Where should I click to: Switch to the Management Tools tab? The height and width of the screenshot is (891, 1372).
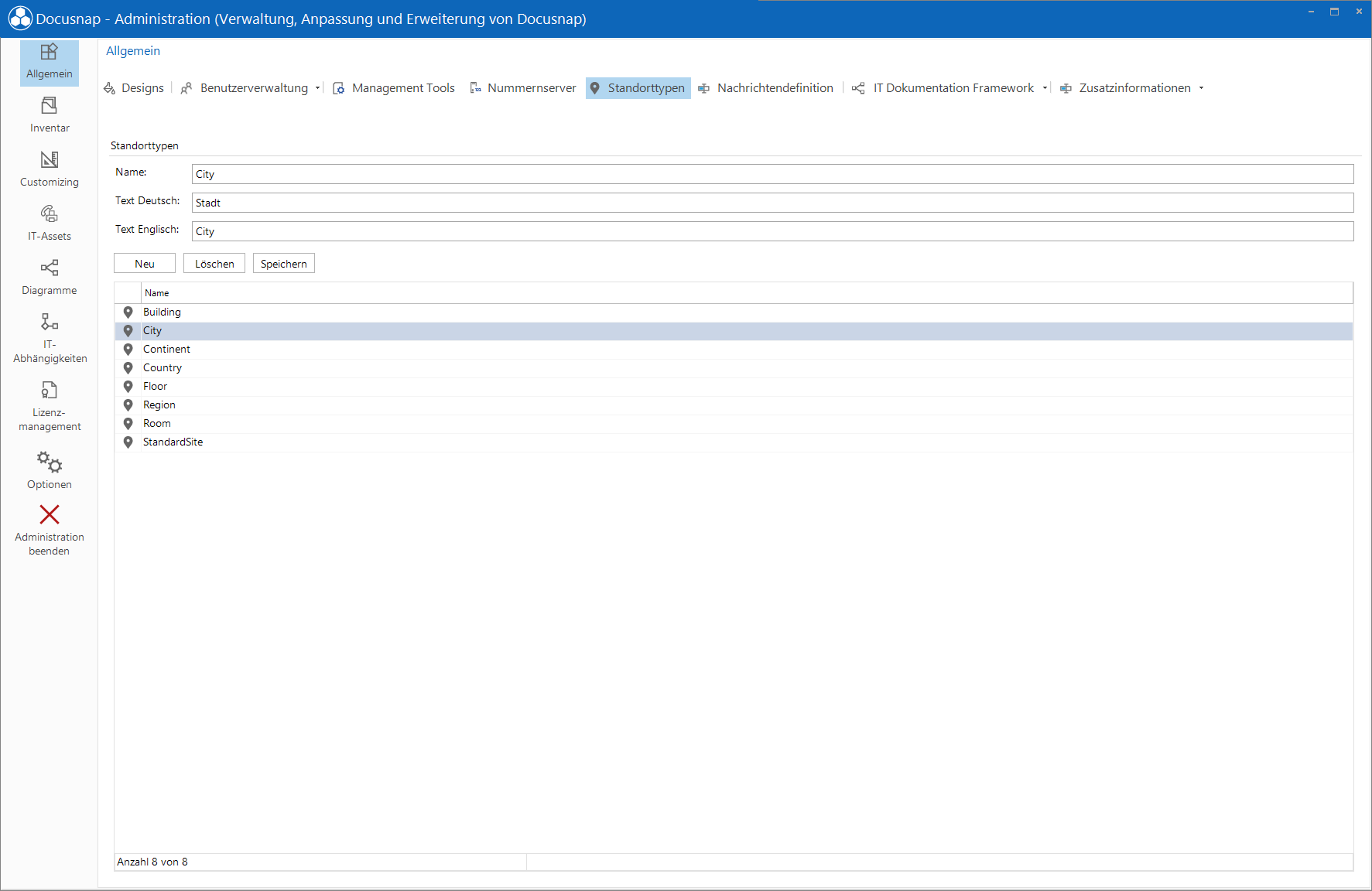click(x=403, y=88)
